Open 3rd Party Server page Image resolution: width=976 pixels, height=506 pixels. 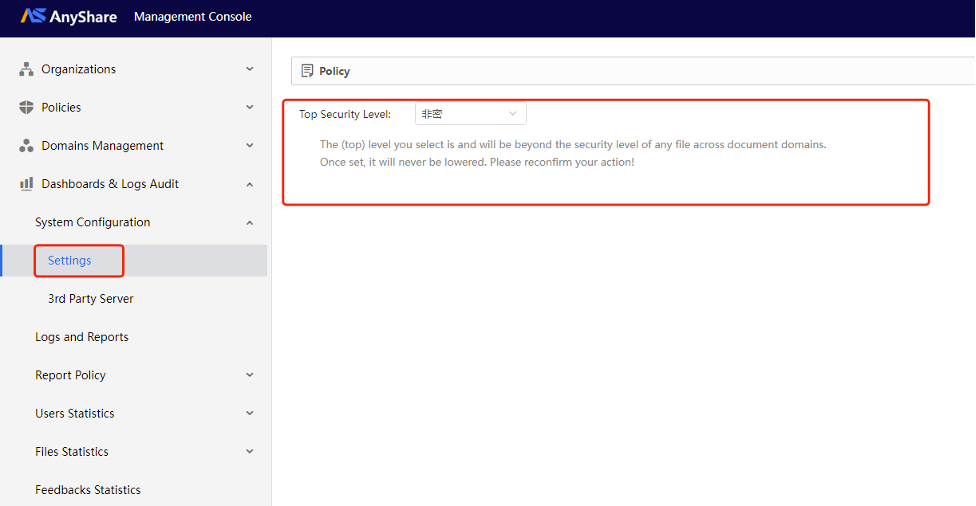tap(91, 299)
